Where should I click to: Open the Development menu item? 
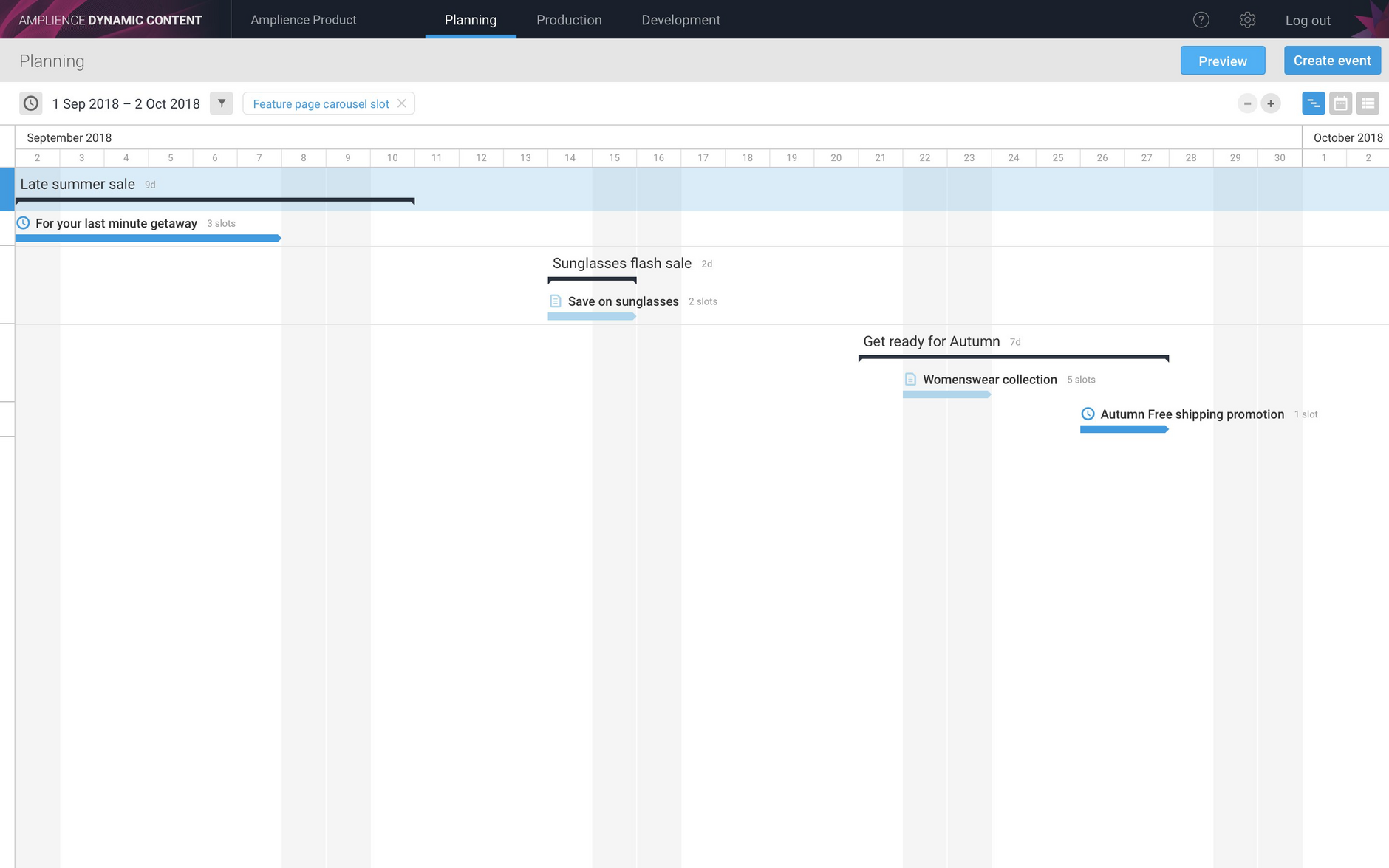(x=680, y=20)
